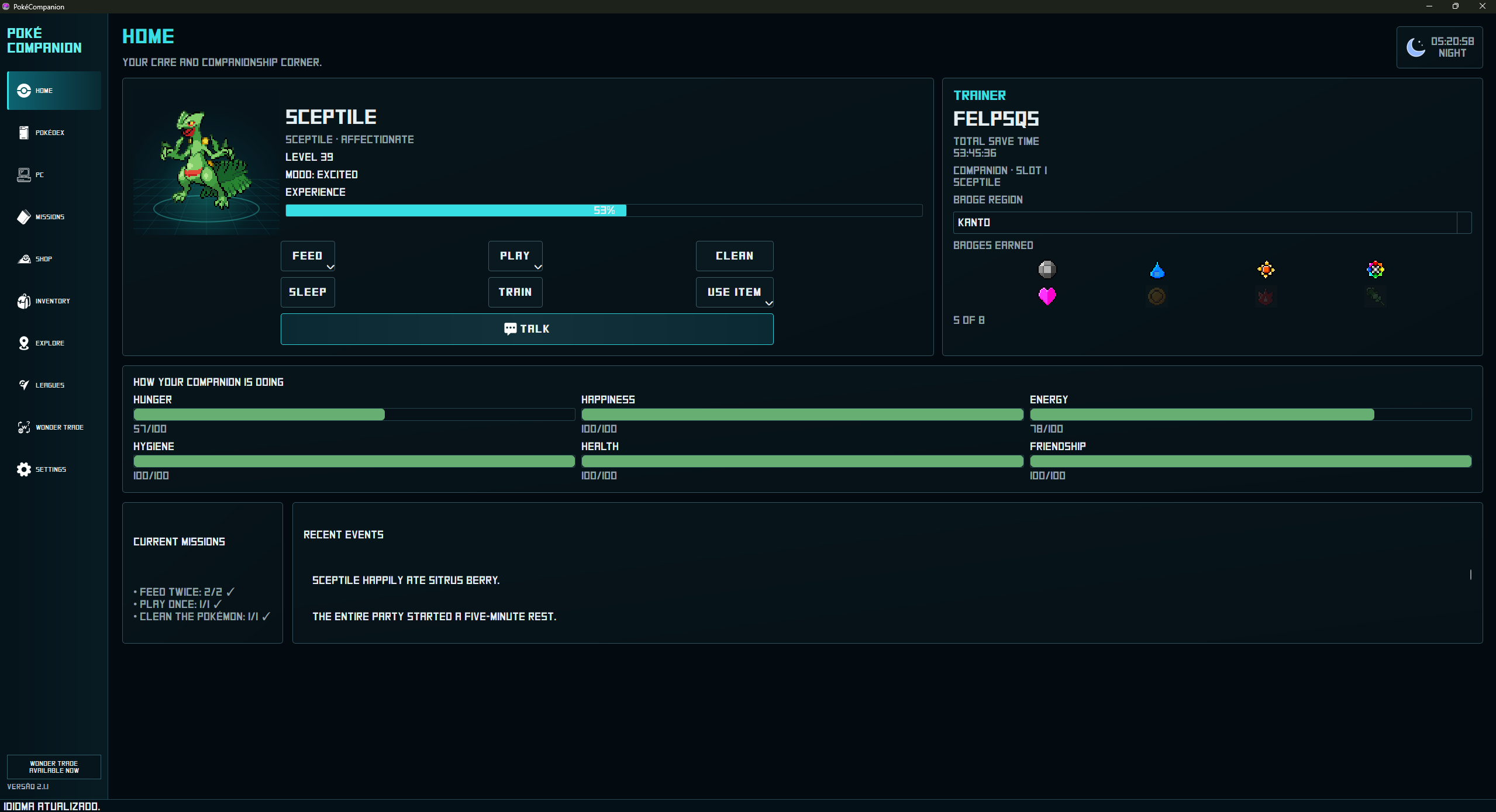Click the dimmed Volcano badge
The image size is (1496, 812).
pyautogui.click(x=1266, y=296)
